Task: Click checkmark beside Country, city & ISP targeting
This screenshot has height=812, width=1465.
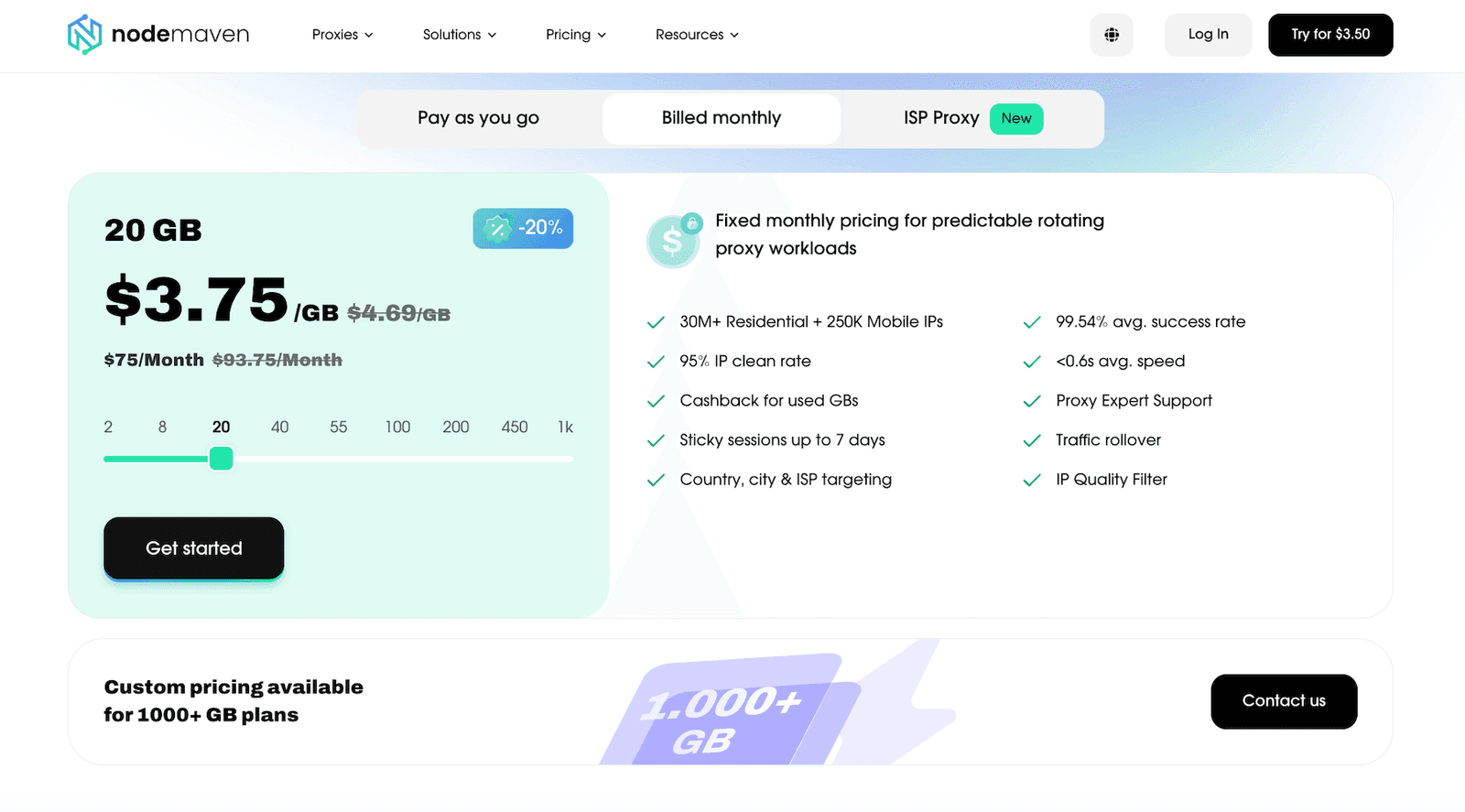Action: coord(656,480)
